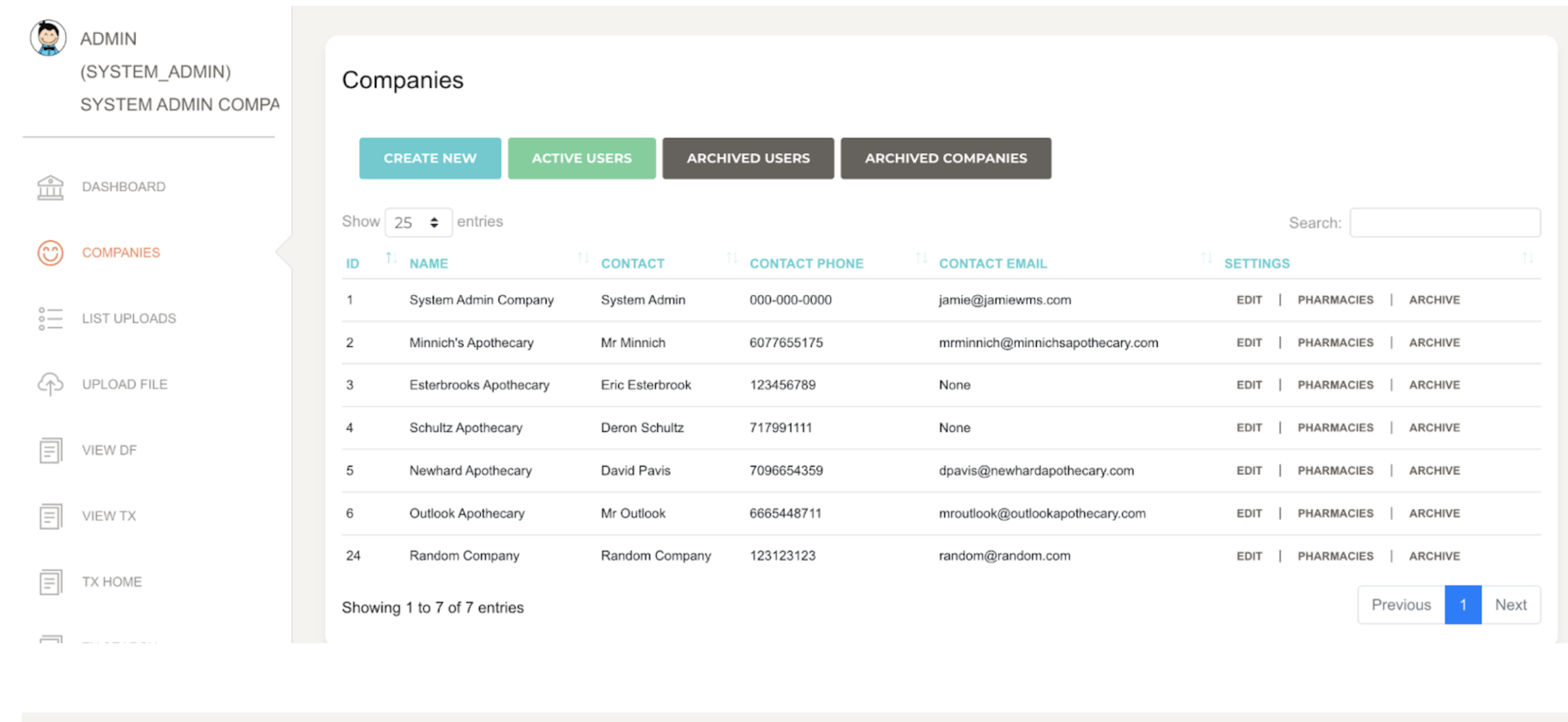Open the show entries count dropdown

click(418, 223)
